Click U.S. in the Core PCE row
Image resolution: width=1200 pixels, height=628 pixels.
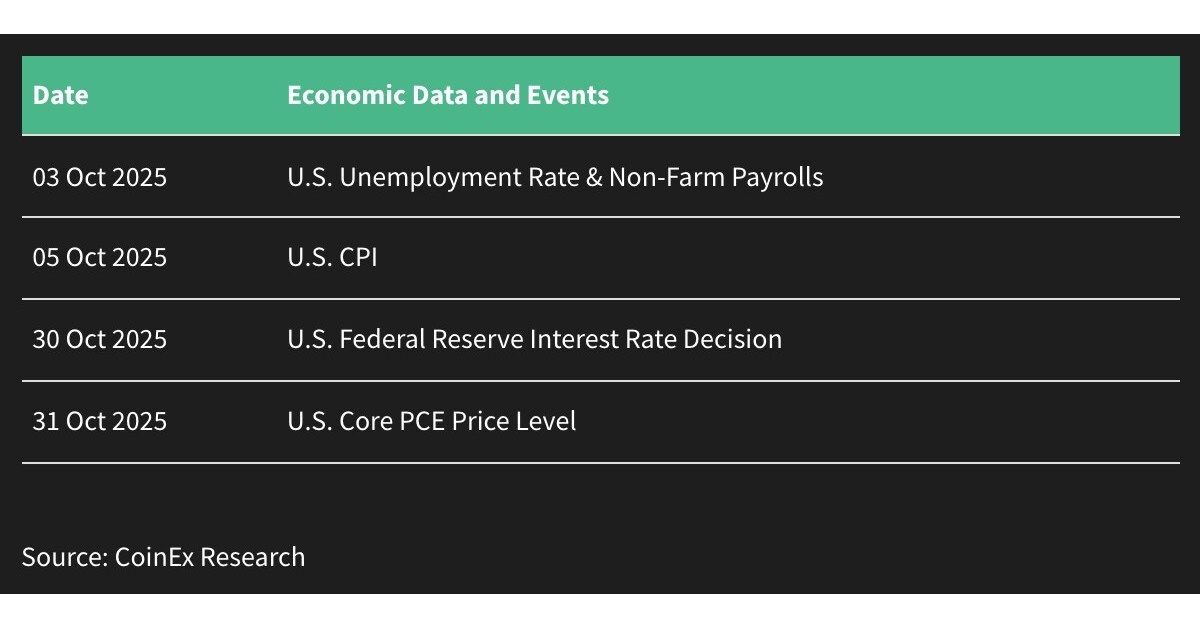coord(309,421)
